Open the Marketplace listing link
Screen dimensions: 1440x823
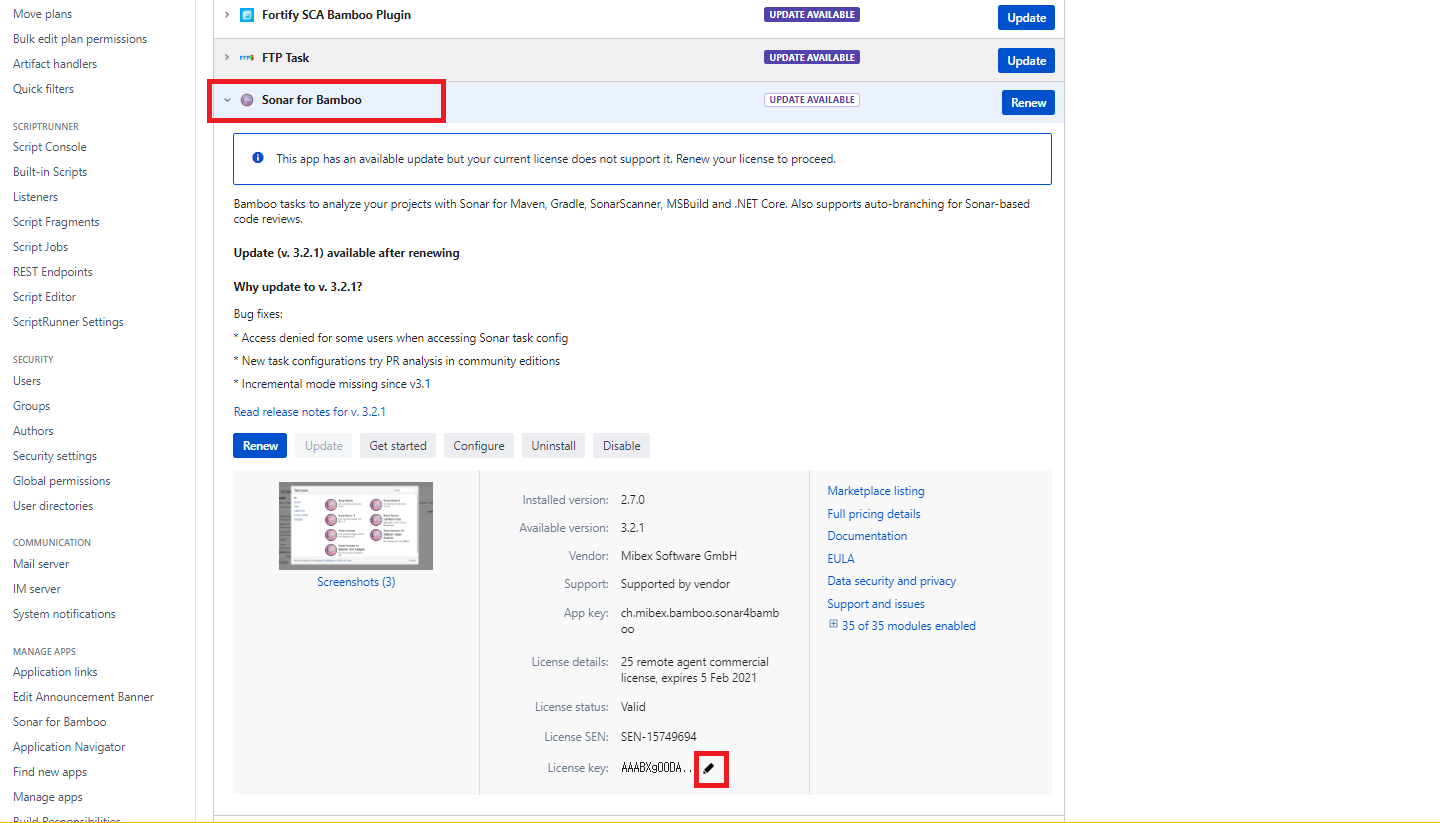coord(876,491)
